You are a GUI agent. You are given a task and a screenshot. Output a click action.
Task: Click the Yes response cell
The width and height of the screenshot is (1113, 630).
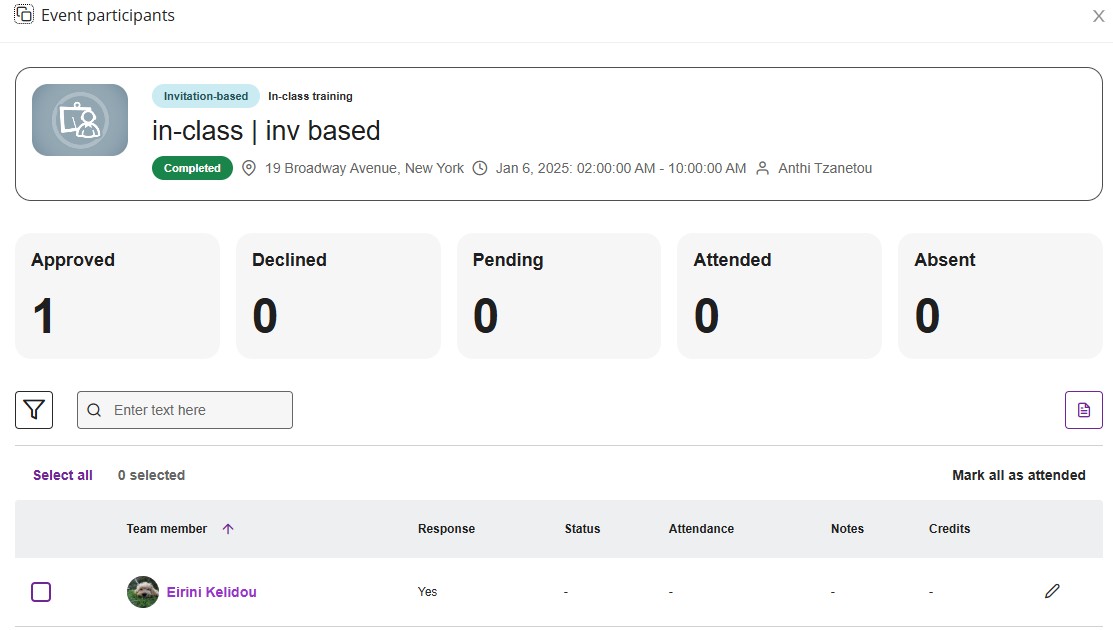427,592
